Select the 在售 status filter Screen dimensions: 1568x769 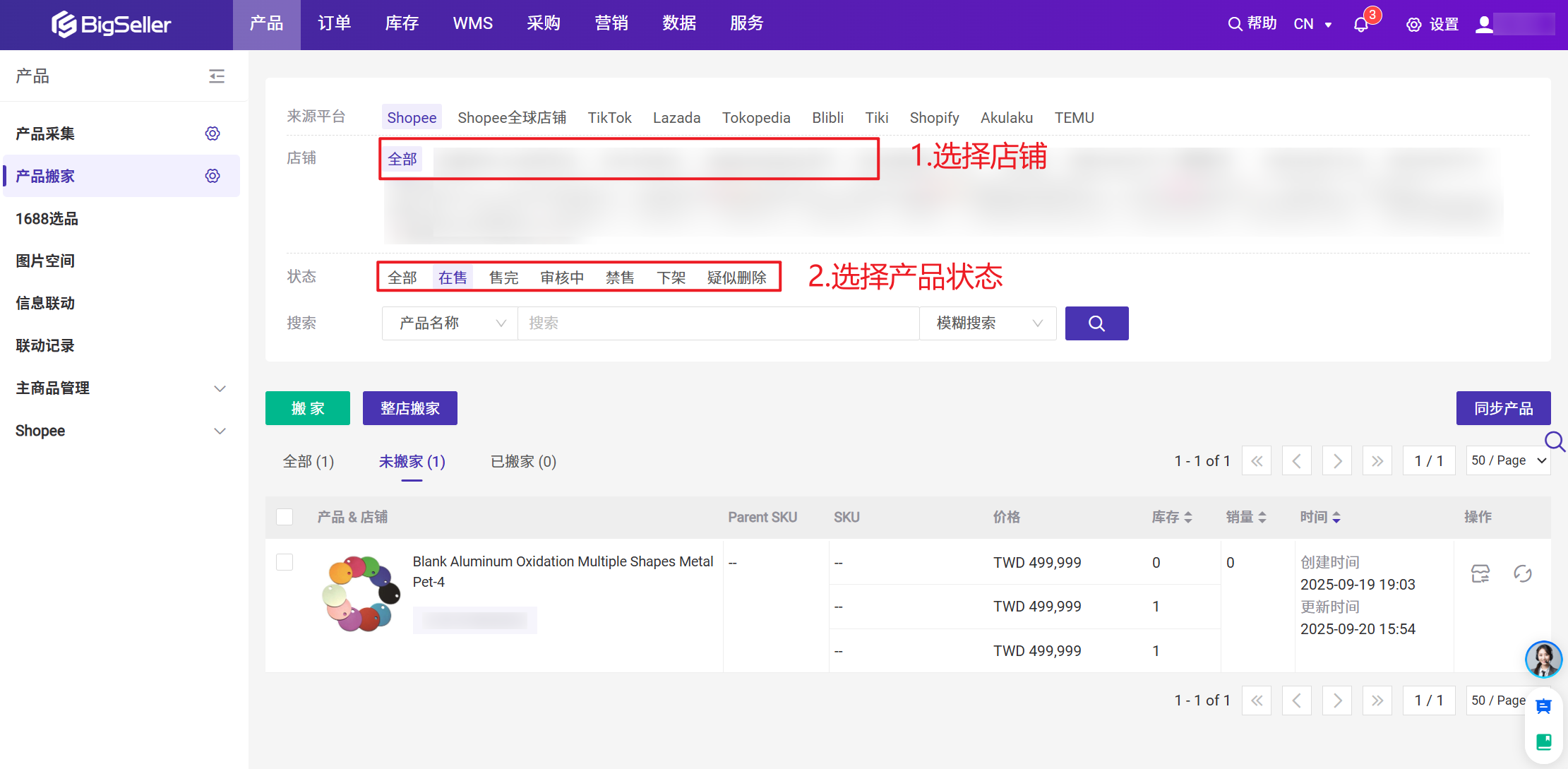pos(453,278)
